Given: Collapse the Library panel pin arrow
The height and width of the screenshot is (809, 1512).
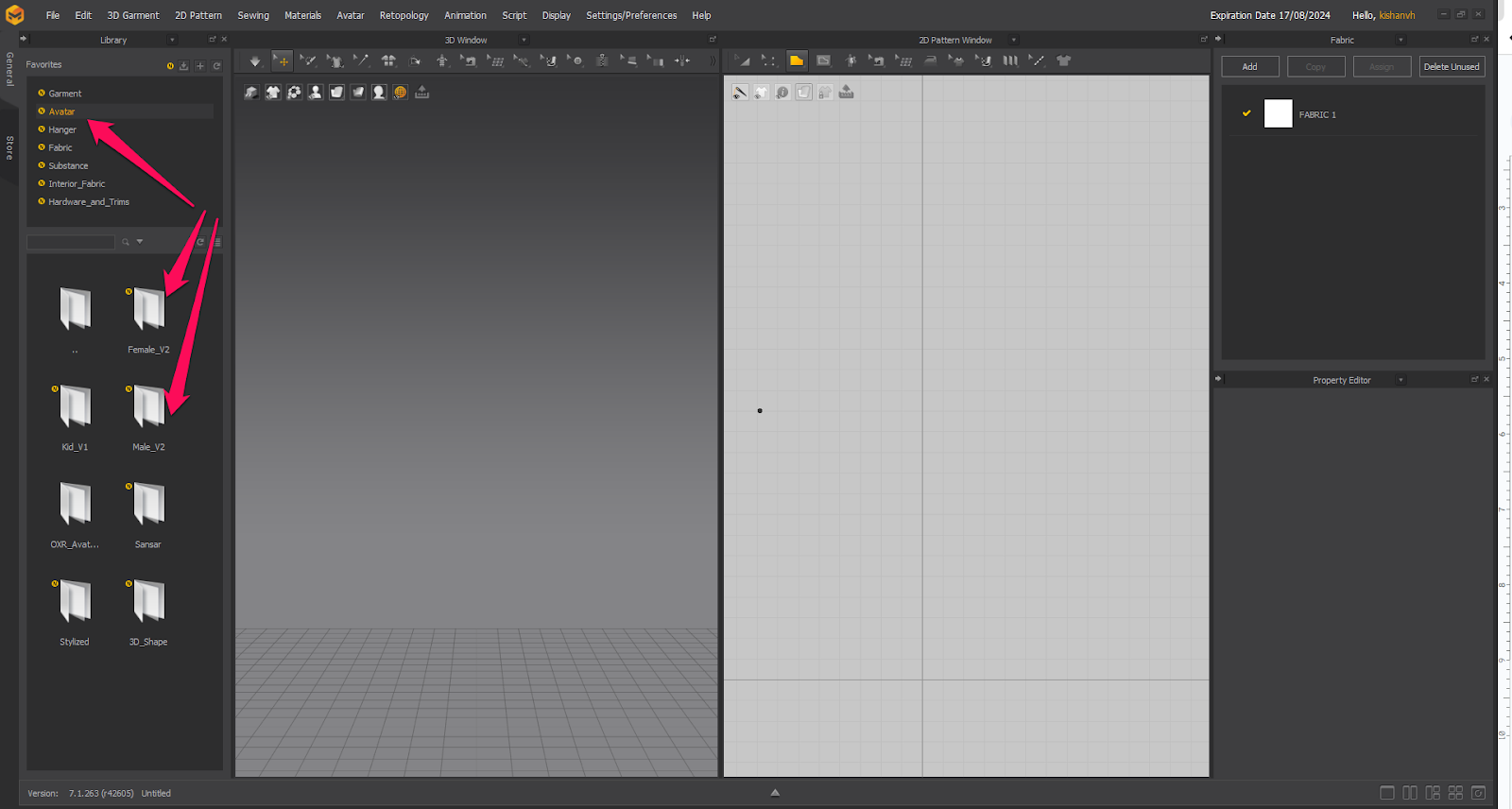Looking at the screenshot, I should (x=24, y=39).
